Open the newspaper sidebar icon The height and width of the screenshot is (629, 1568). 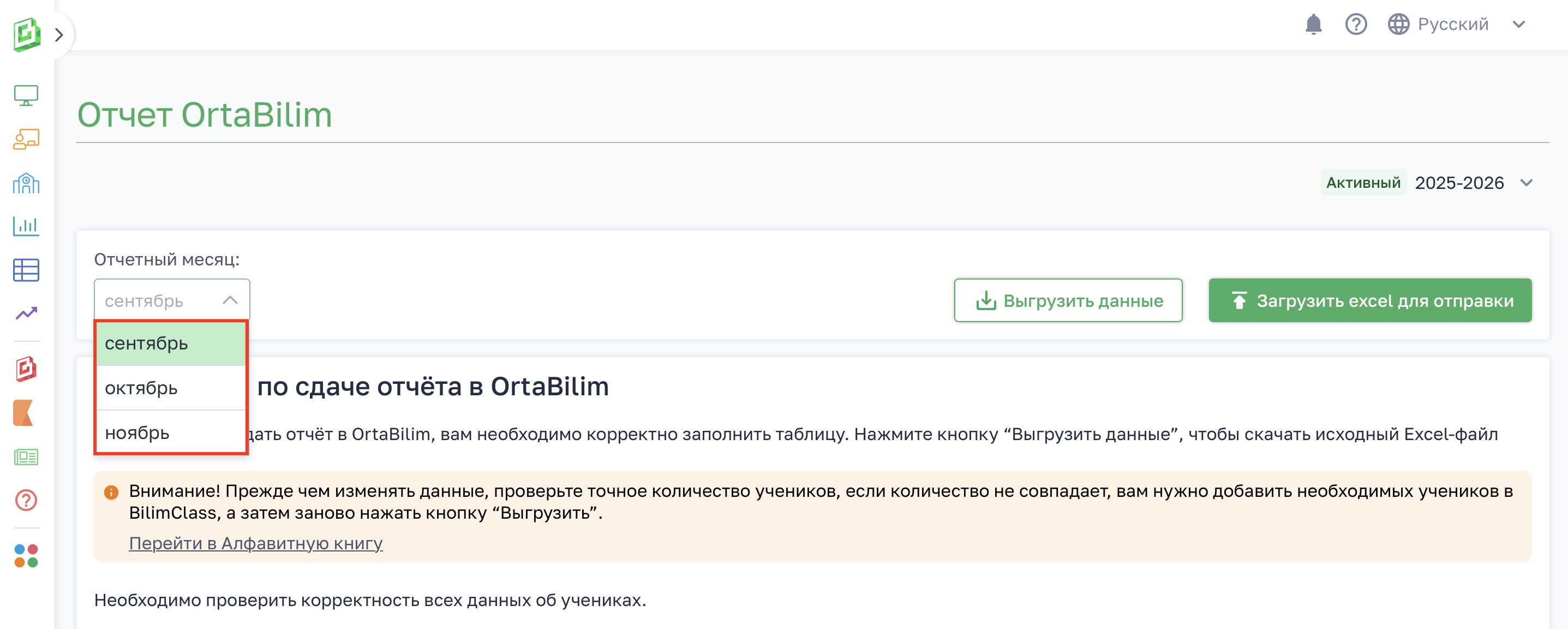click(26, 456)
